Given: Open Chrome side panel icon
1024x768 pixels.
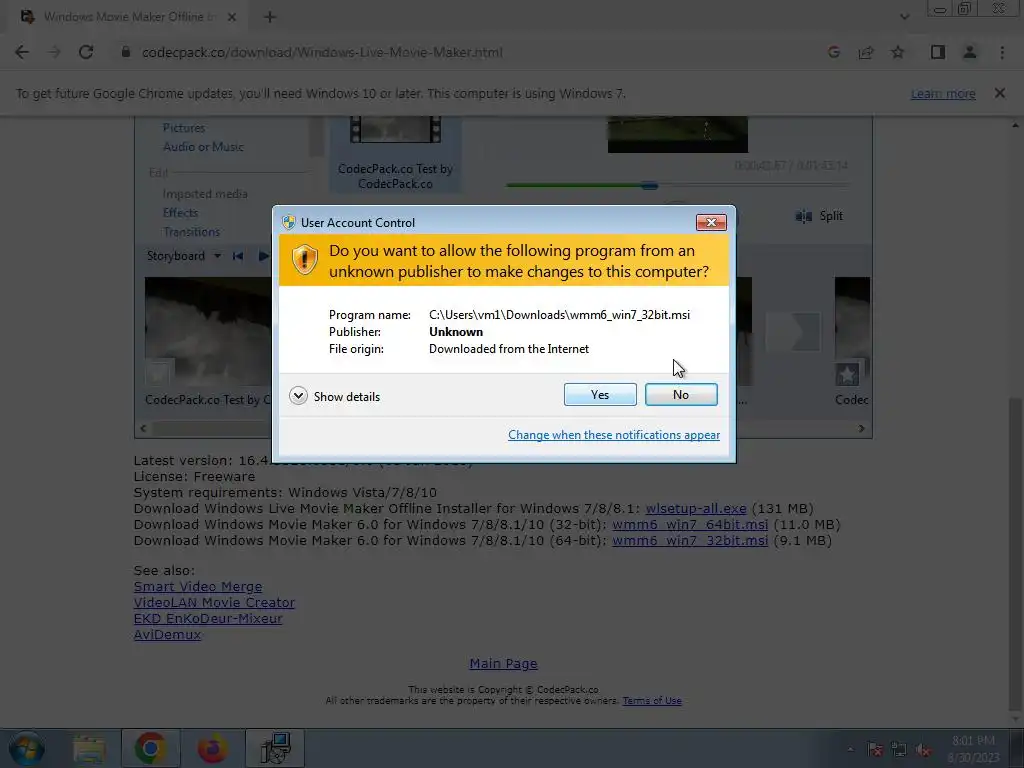Looking at the screenshot, I should (938, 52).
